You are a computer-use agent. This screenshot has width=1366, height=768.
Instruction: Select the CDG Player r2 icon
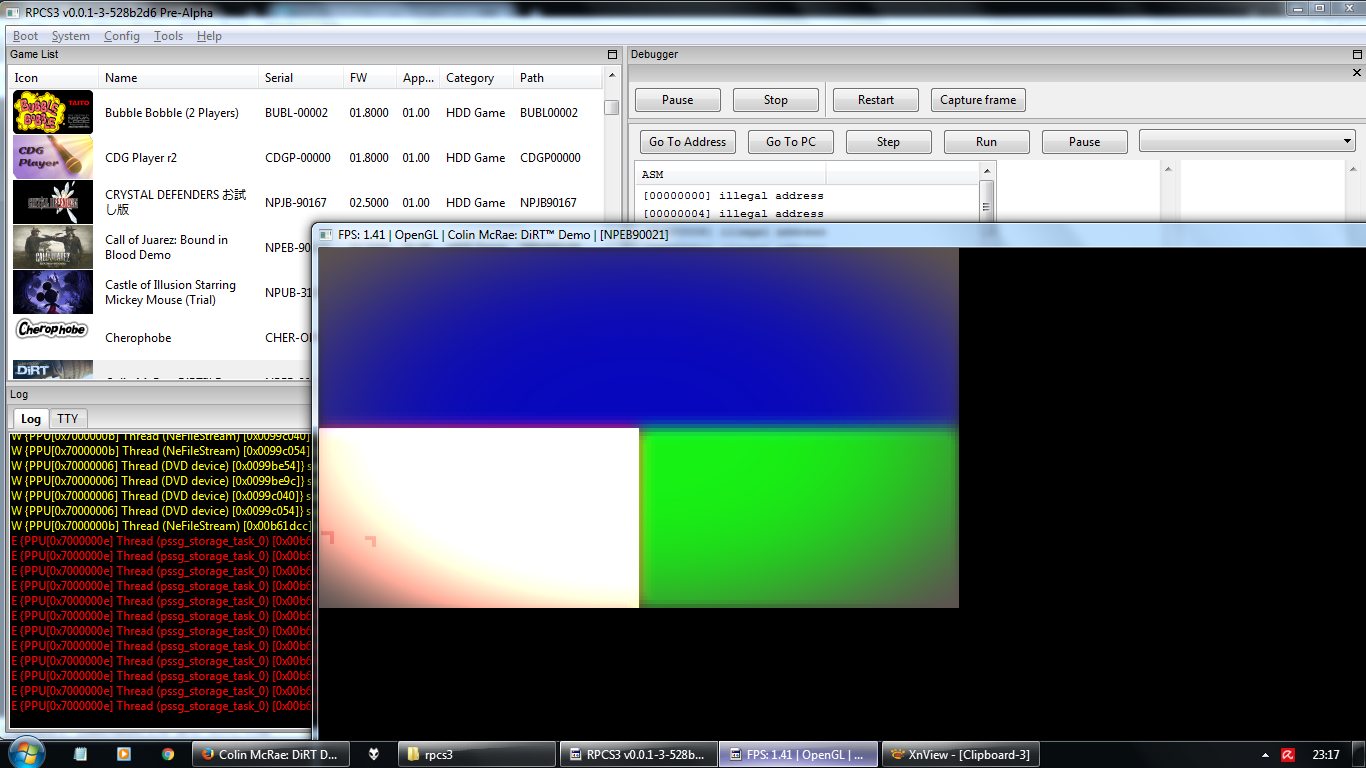(x=53, y=157)
